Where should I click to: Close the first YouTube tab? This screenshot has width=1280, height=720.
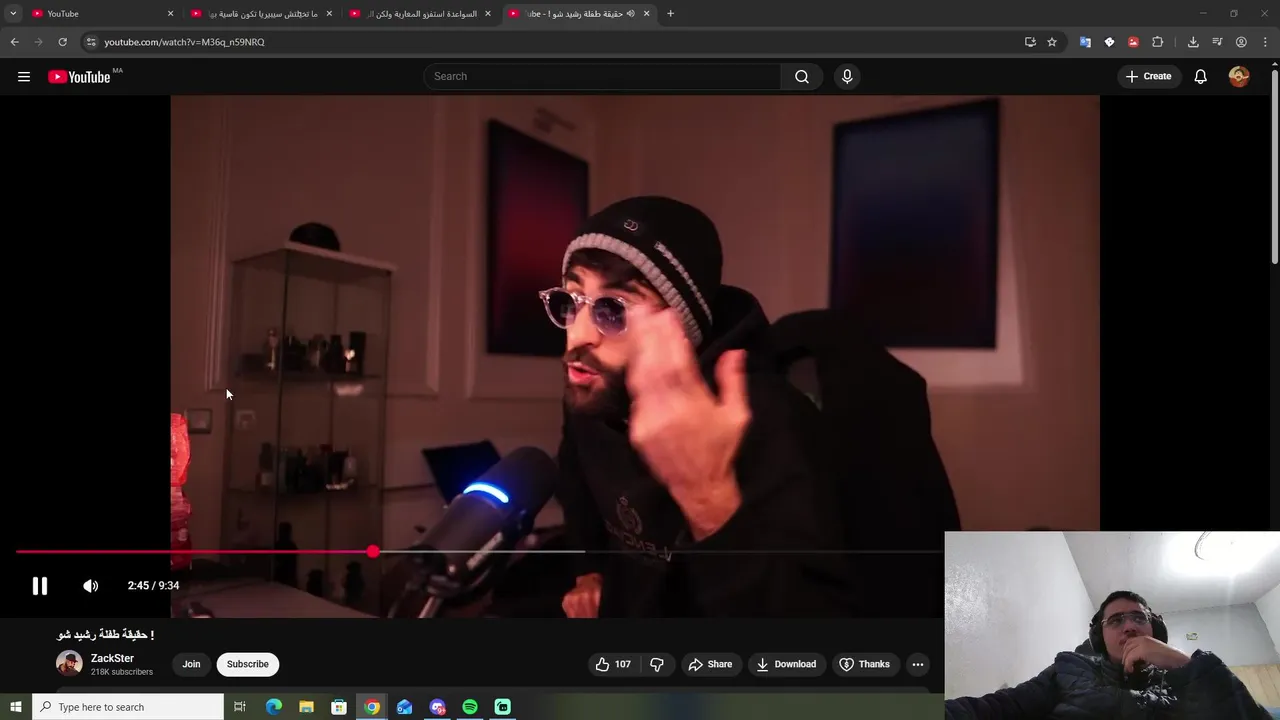[170, 14]
